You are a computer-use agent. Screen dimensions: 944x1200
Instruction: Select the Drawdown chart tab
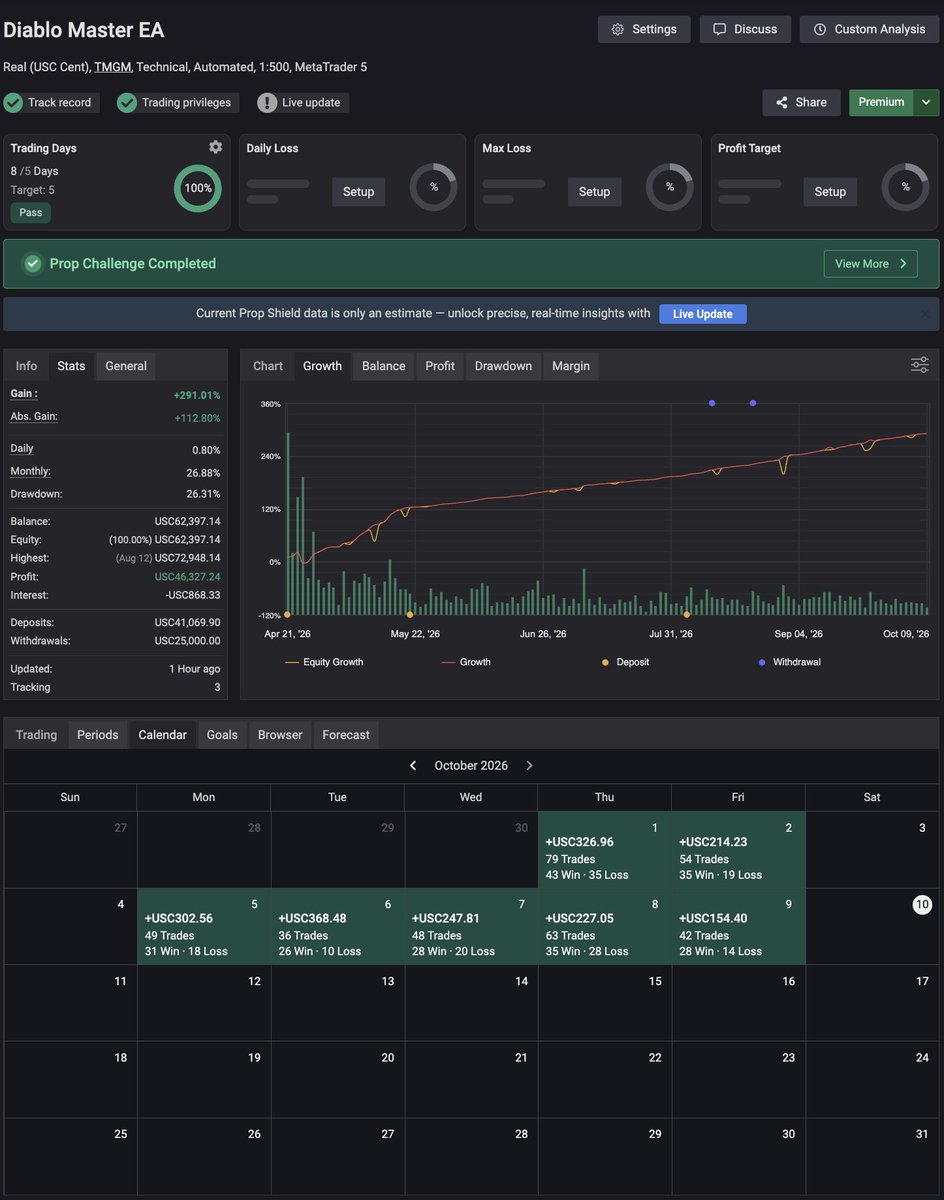point(503,366)
